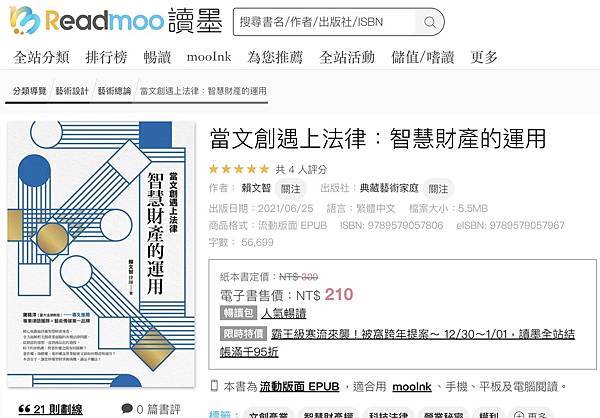Open the 全站分類 menu
600x418 pixels.
tap(41, 57)
